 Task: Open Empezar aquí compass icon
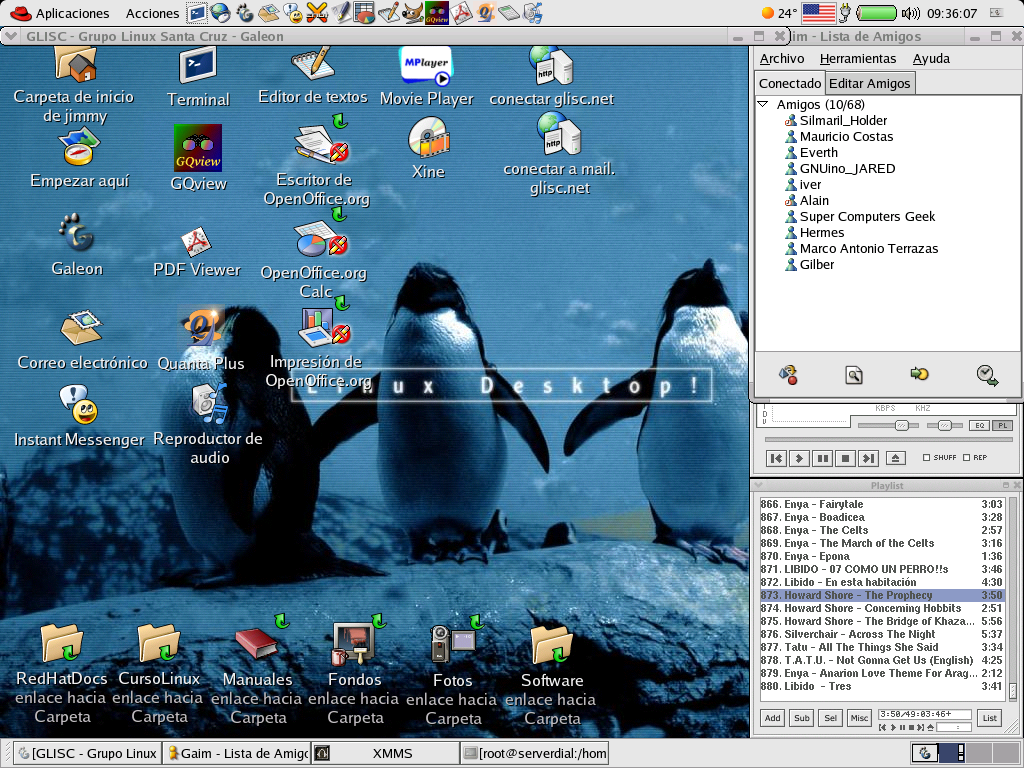pyautogui.click(x=78, y=146)
